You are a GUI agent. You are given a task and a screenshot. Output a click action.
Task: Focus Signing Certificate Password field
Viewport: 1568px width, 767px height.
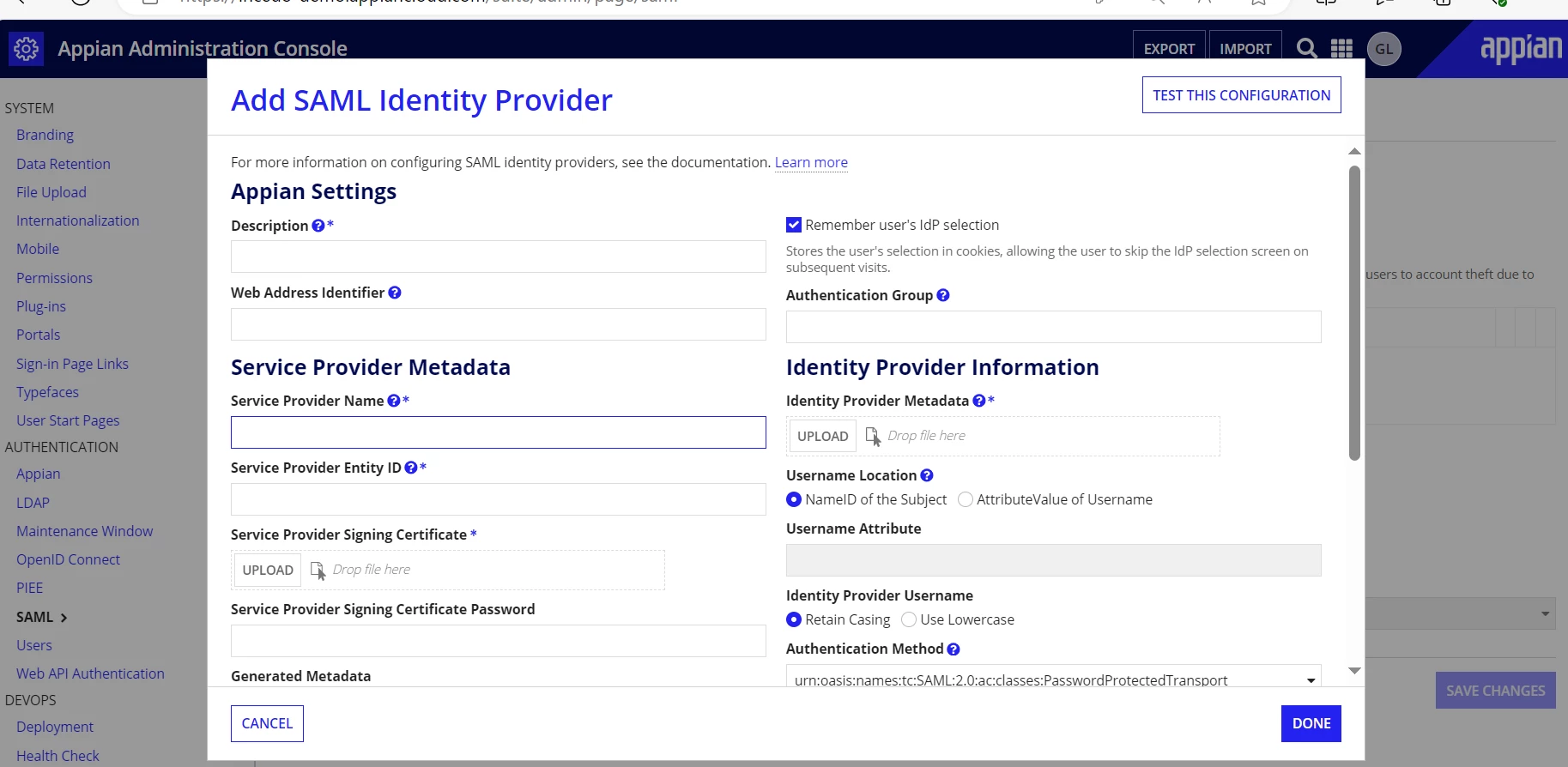pyautogui.click(x=498, y=641)
